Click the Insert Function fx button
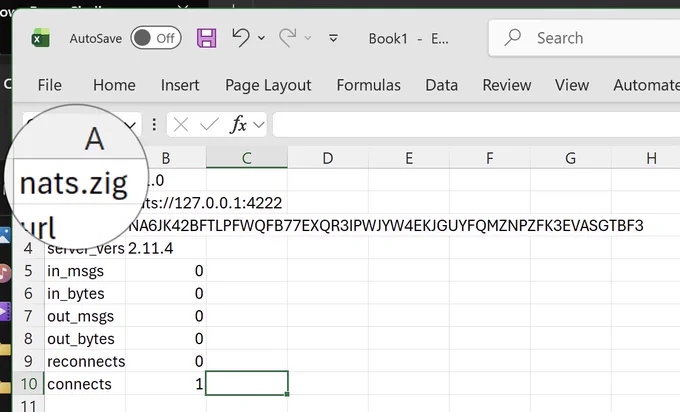The image size is (680, 412). click(238, 125)
